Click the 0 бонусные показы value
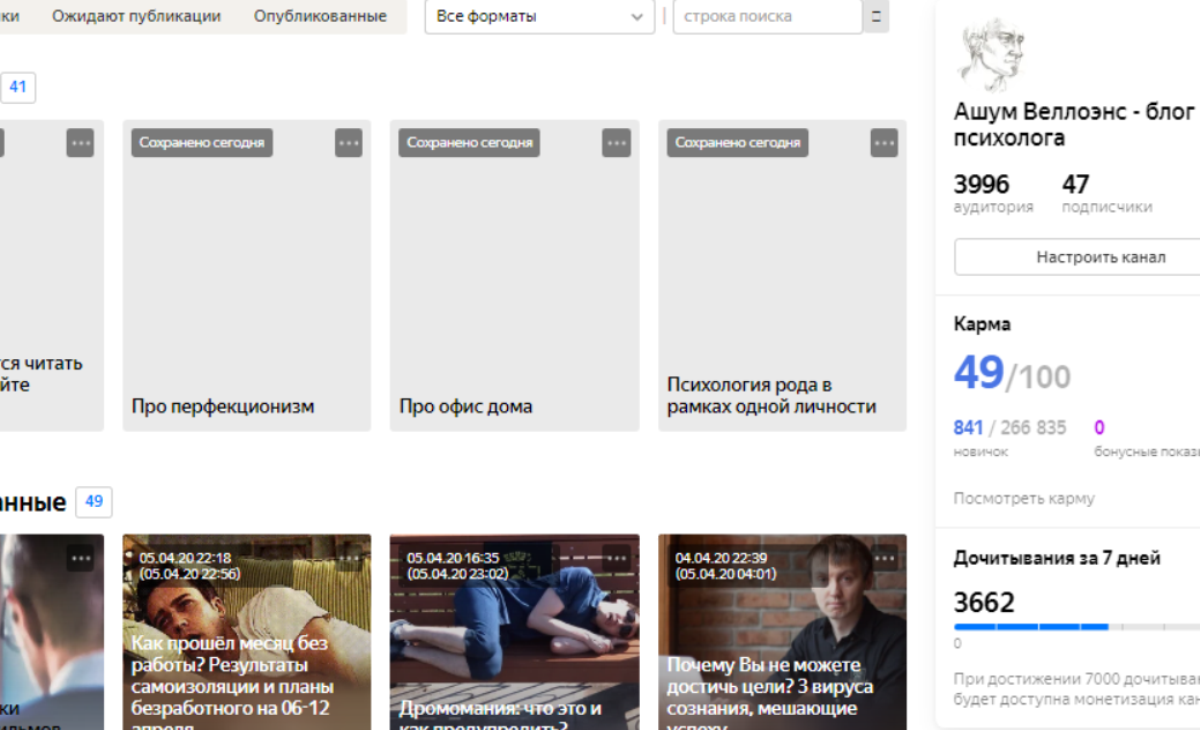 [1099, 428]
